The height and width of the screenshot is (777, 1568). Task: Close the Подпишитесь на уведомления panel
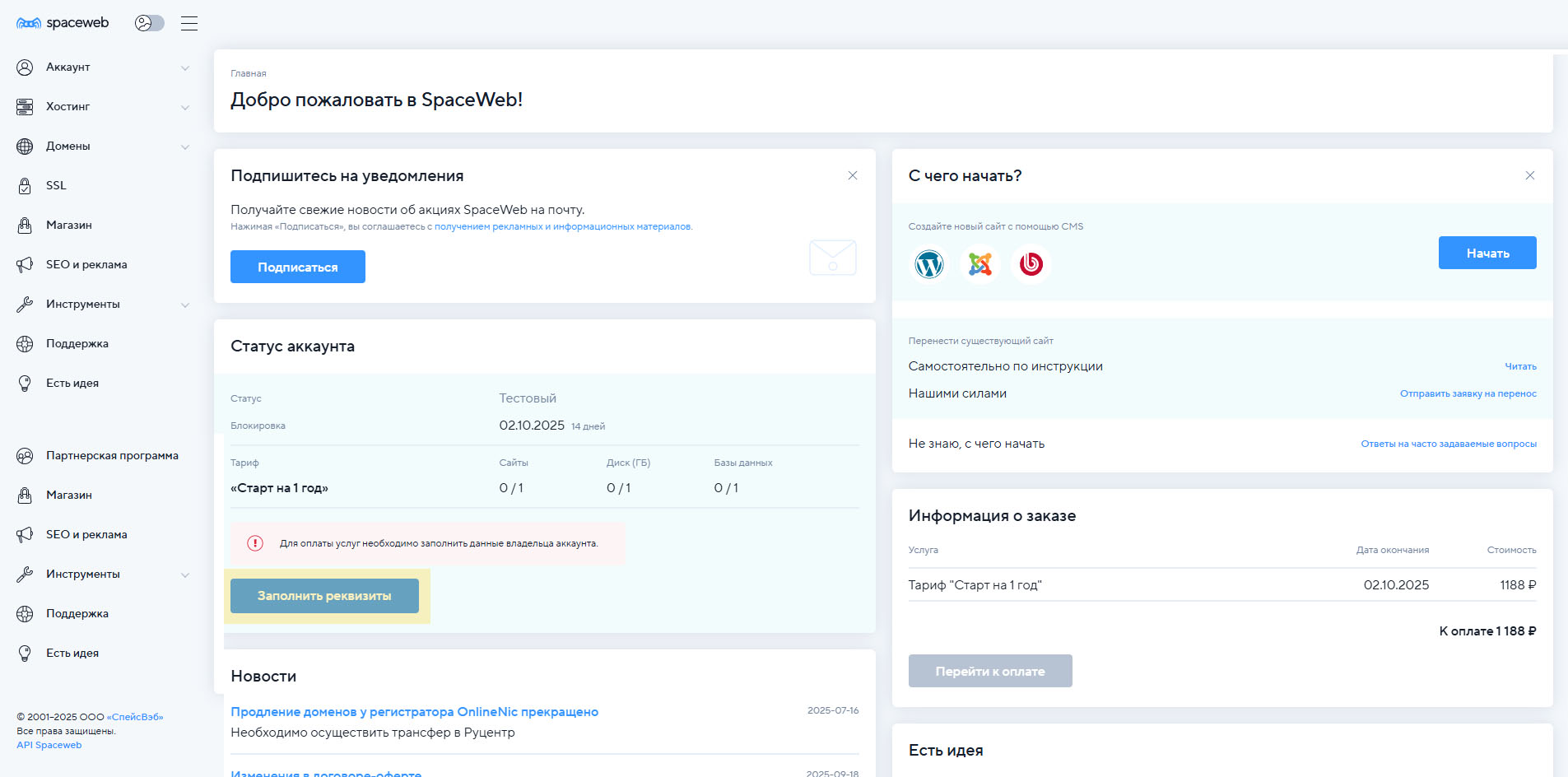coord(853,175)
